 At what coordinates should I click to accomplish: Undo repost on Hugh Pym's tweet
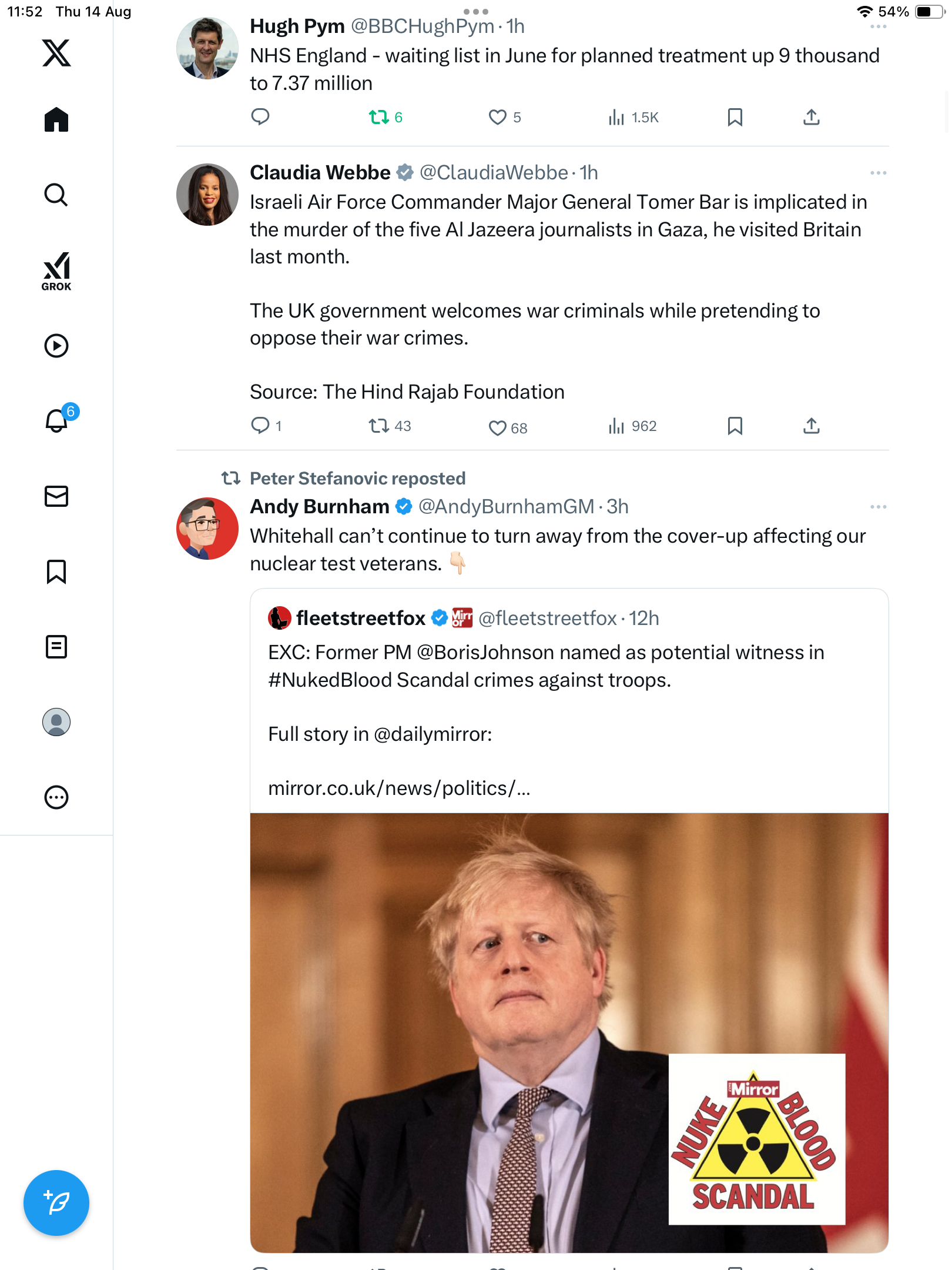(379, 118)
